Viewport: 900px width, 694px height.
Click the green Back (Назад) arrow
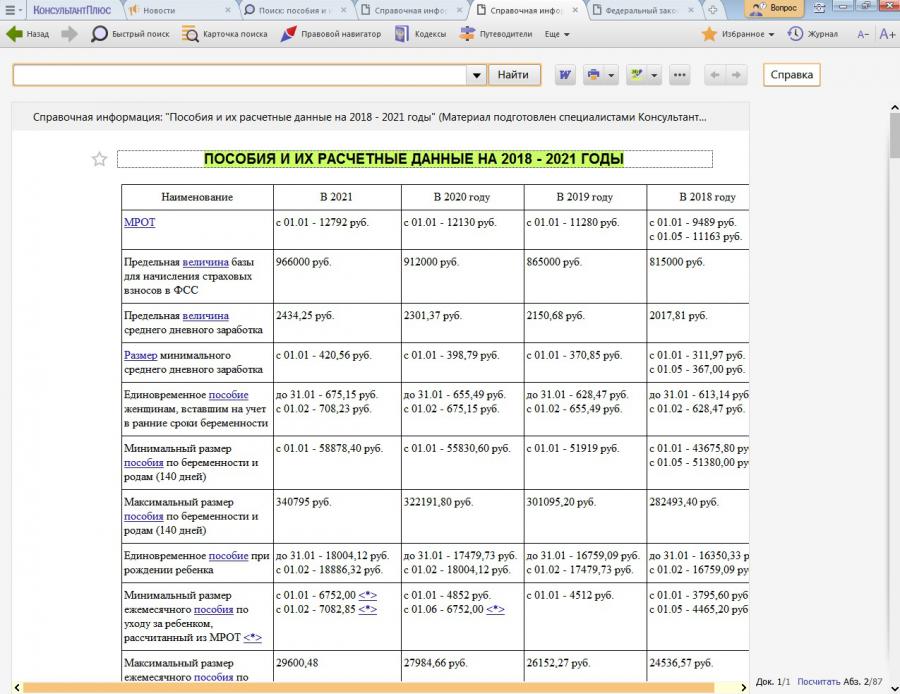[x=15, y=34]
